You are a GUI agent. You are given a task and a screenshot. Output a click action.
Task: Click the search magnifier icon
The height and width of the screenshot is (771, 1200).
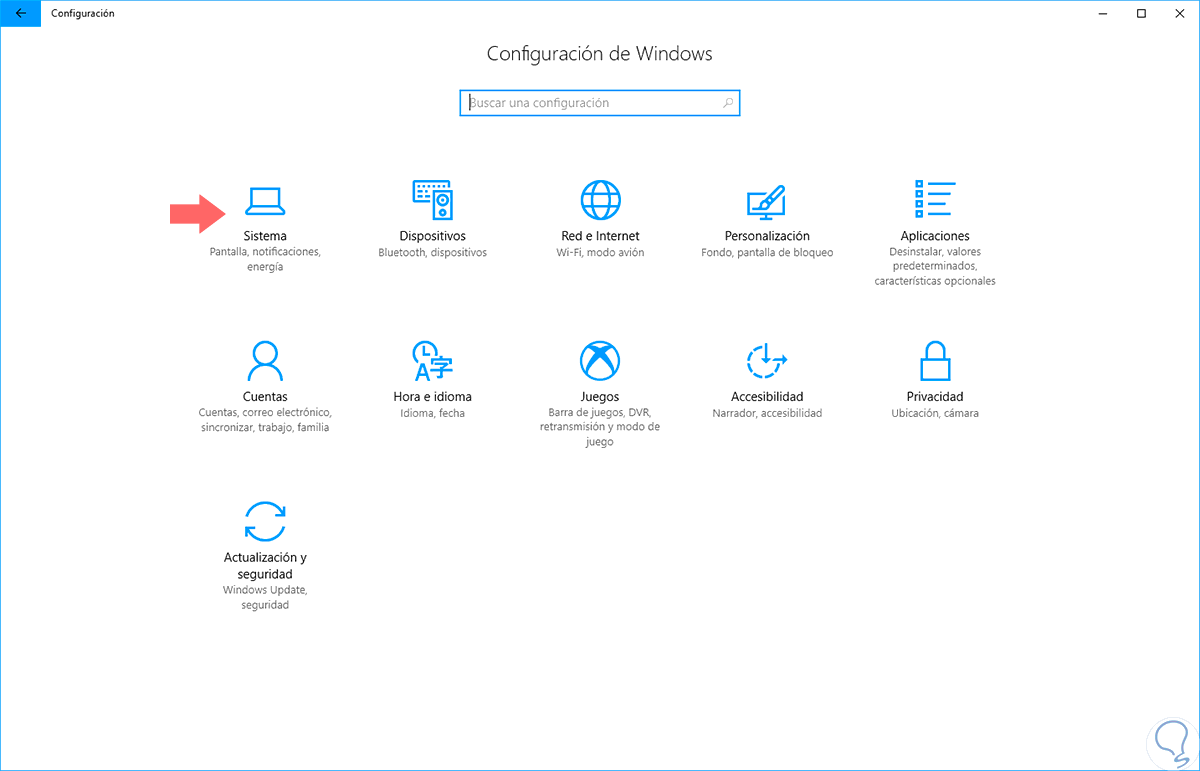pos(728,103)
